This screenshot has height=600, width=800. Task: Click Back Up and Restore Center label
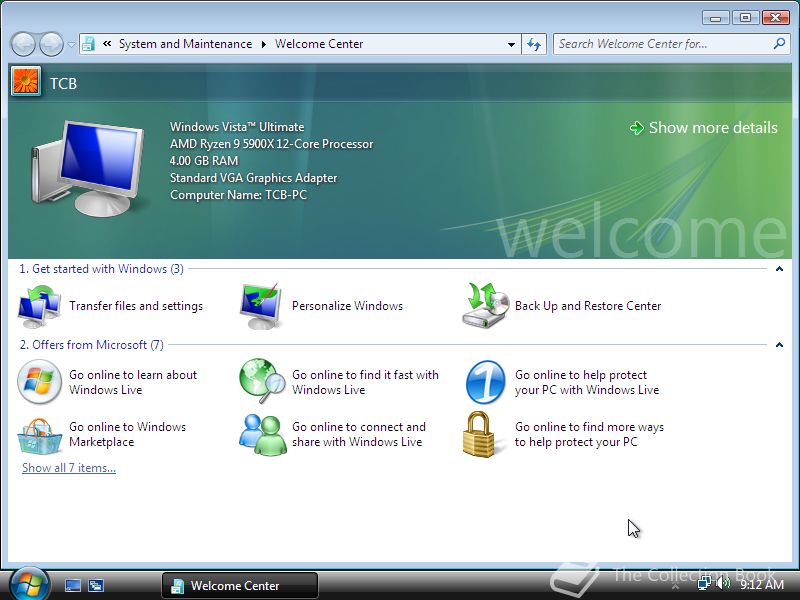pyautogui.click(x=588, y=306)
